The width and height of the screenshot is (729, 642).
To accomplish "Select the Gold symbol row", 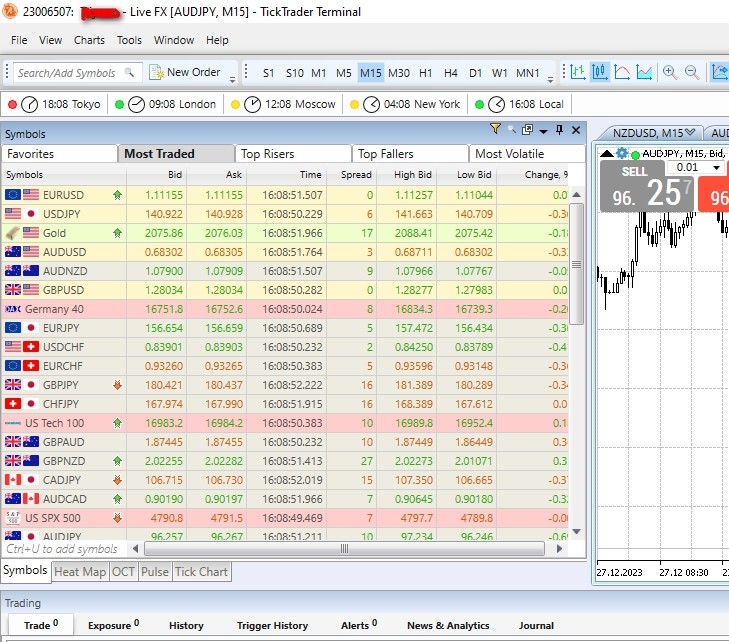I will [285, 233].
